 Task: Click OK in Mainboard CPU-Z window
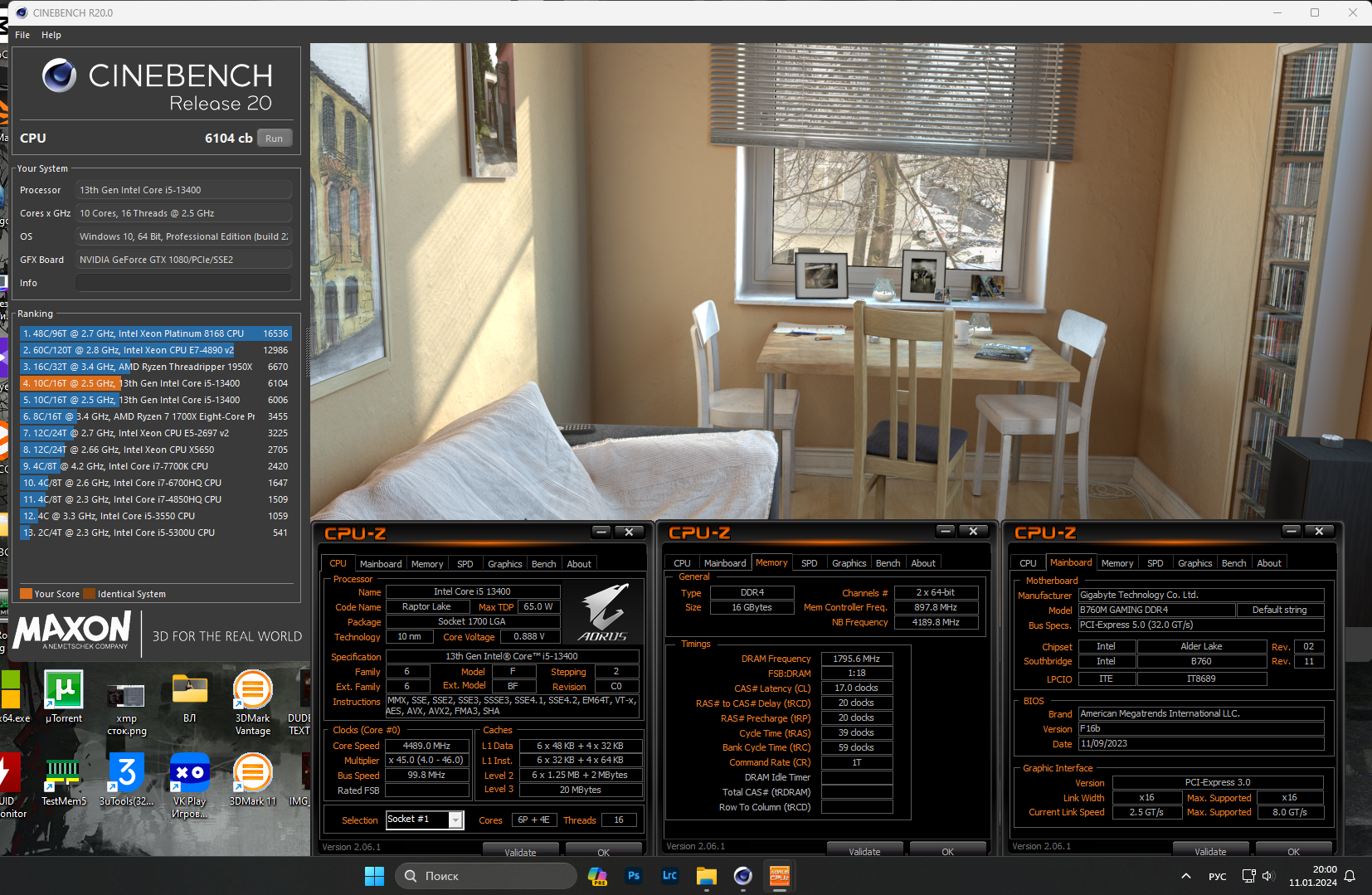point(1294,850)
